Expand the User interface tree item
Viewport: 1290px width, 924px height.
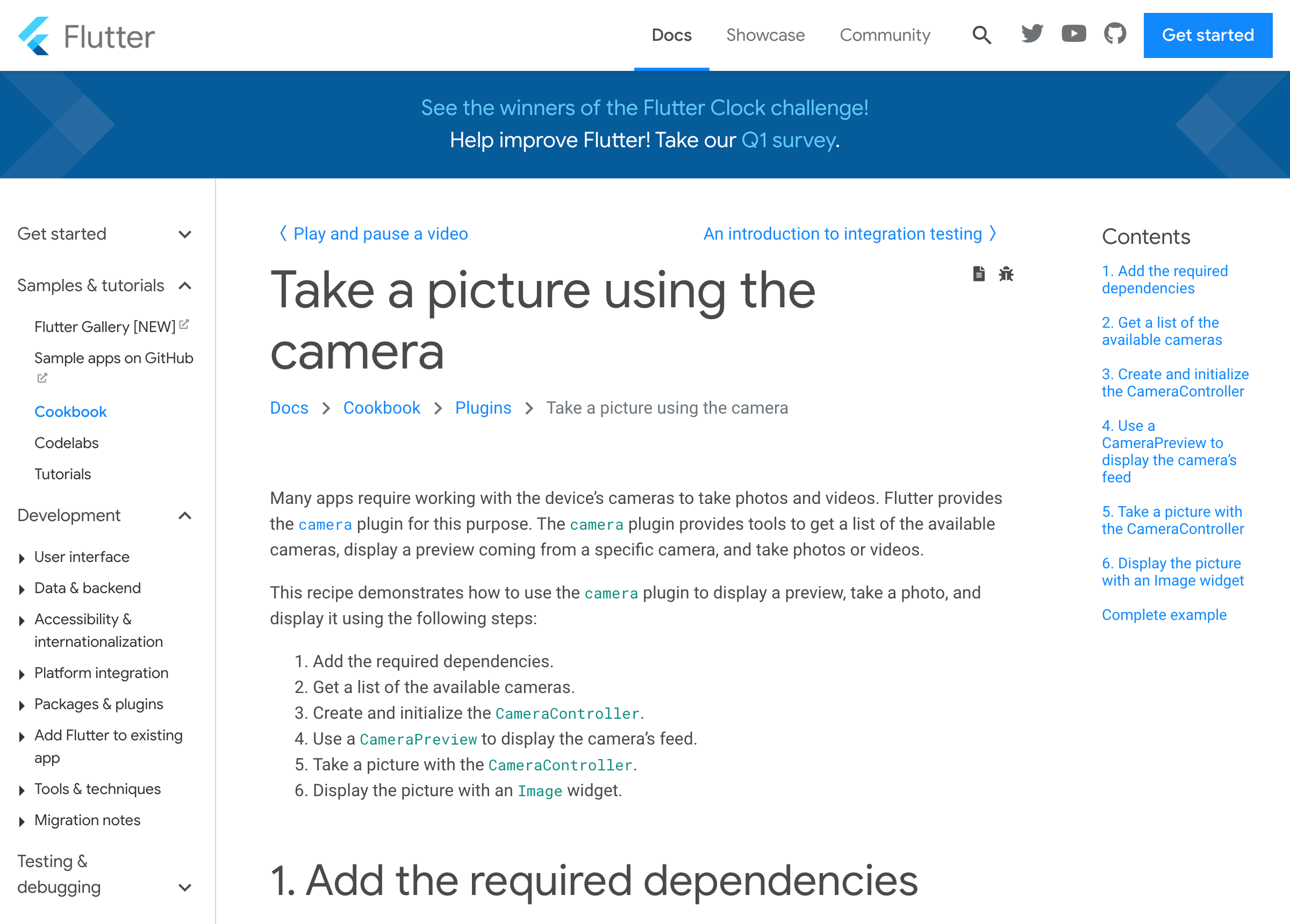21,558
